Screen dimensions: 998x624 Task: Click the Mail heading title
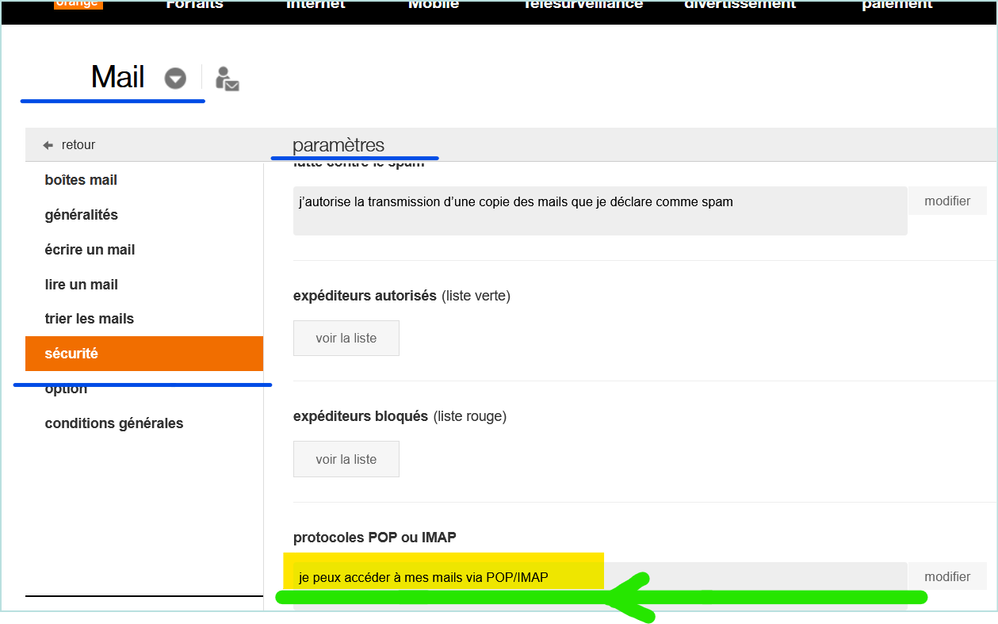[118, 77]
